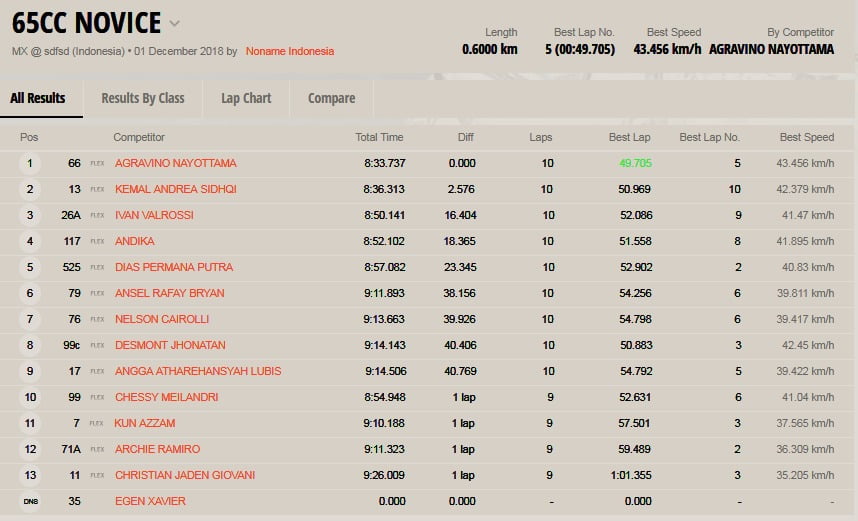This screenshot has width=858, height=521.
Task: Click position 1 badge icon
Action: [x=30, y=163]
